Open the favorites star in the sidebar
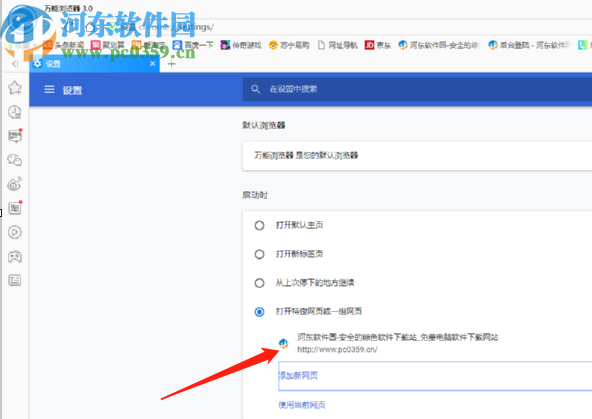 [15, 88]
